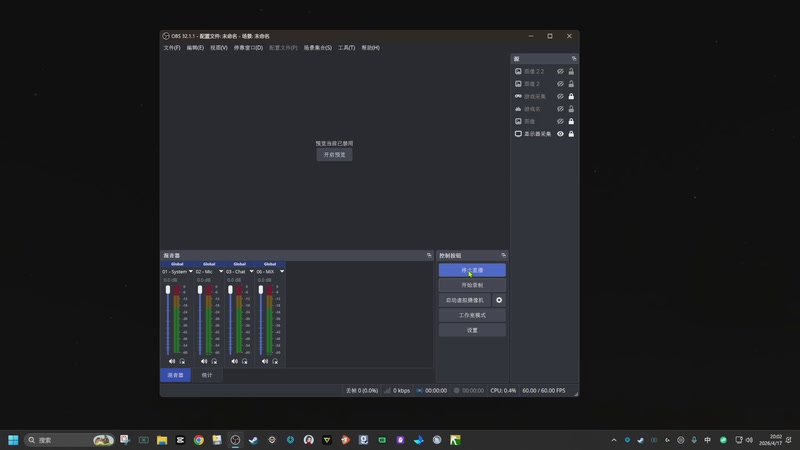The image size is (800, 450).
Task: Click the 0 kbps bitrate status indicator
Action: (x=397, y=390)
